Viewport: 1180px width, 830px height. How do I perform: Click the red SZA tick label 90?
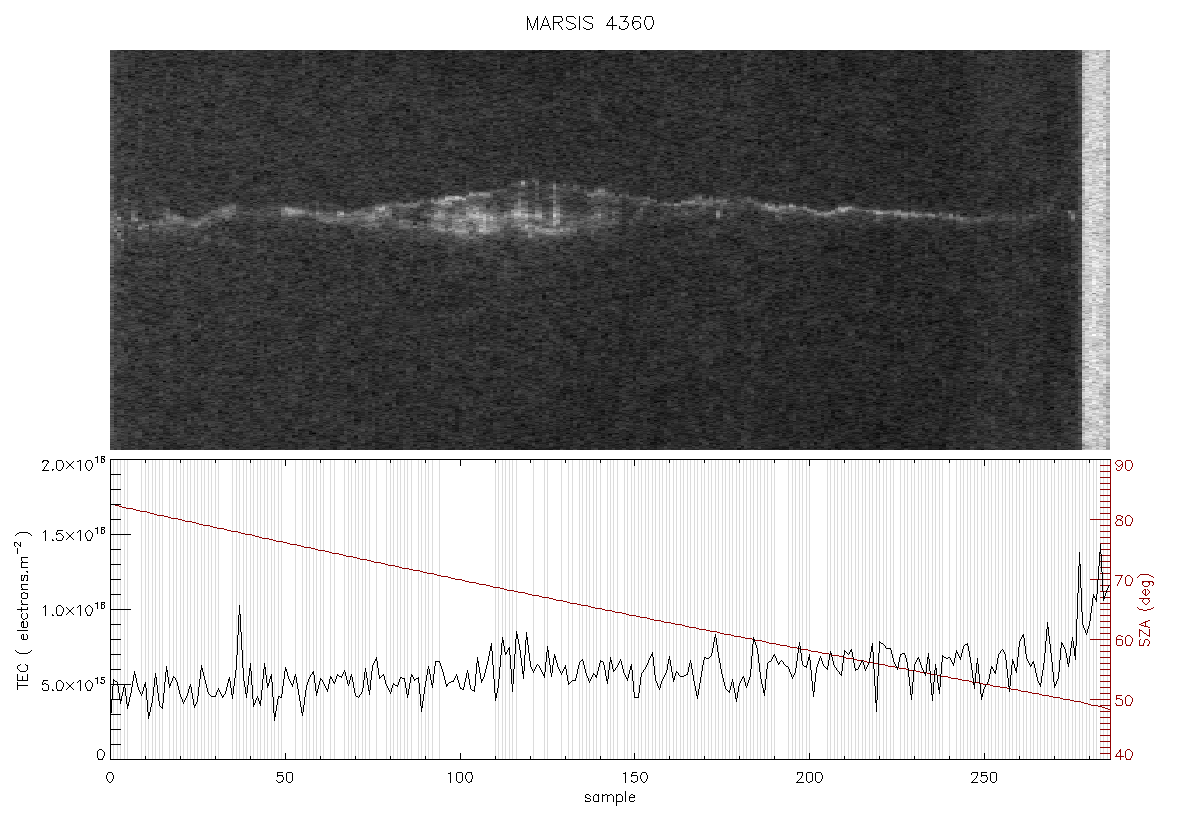click(x=1124, y=466)
